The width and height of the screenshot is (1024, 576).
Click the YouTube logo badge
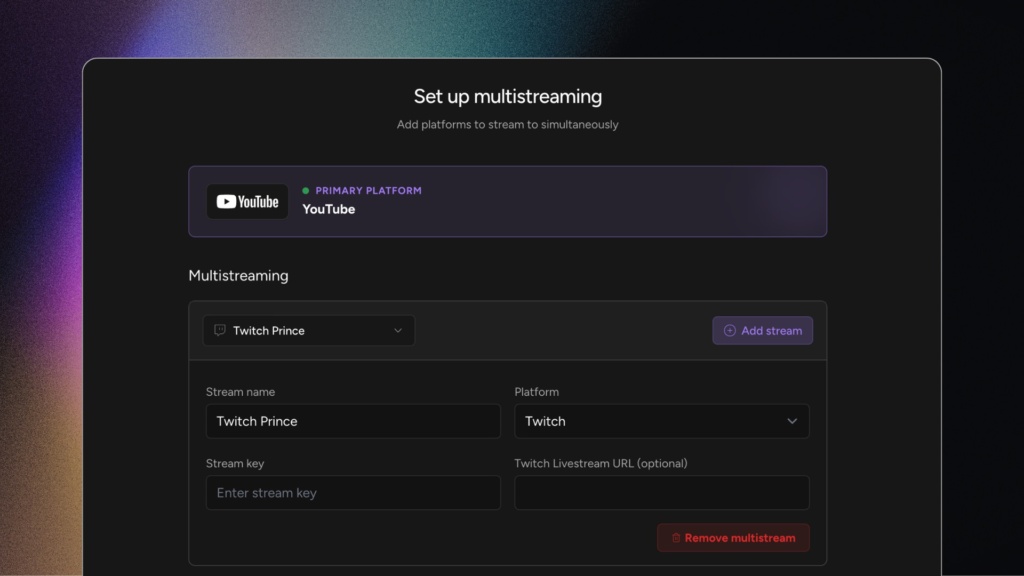[247, 201]
